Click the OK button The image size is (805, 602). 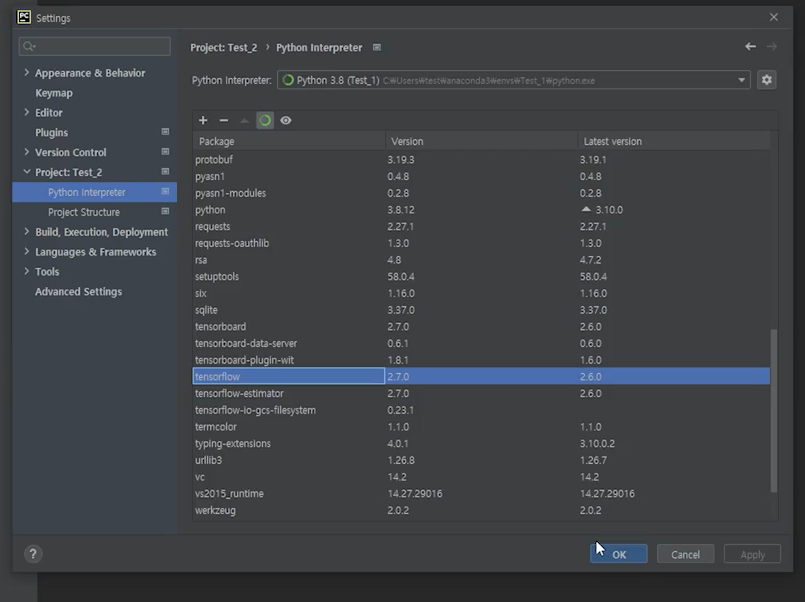pos(619,554)
